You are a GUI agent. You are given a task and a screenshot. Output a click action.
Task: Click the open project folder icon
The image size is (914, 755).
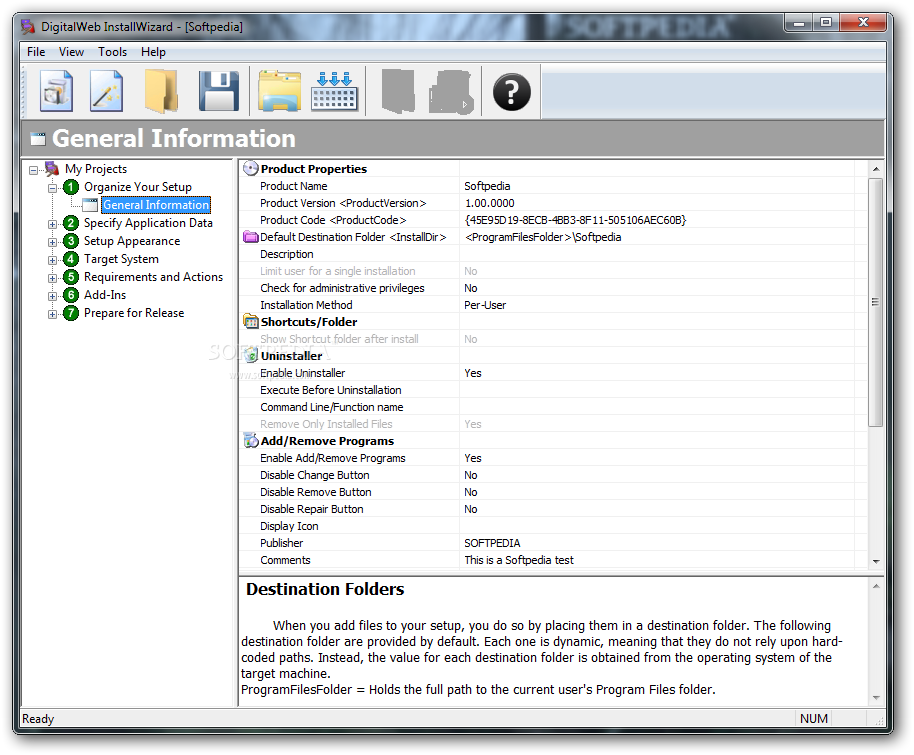click(x=161, y=91)
